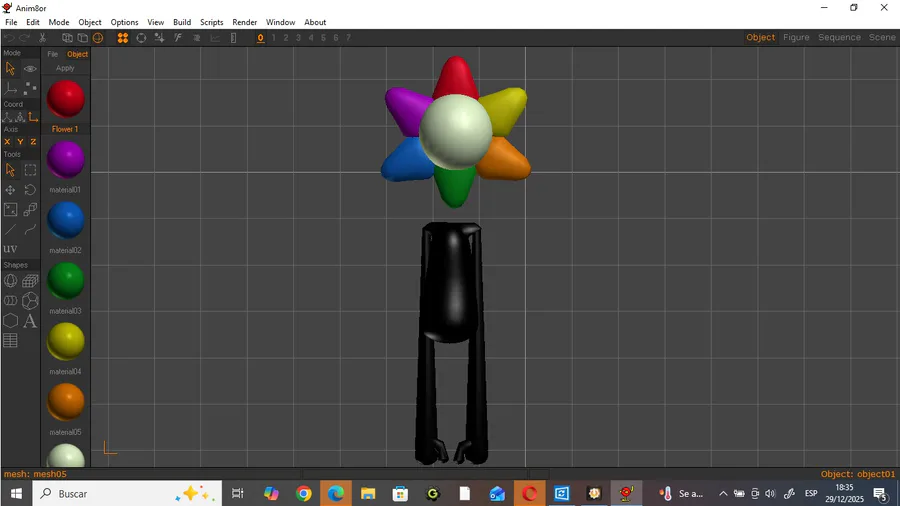
Task: Switch to Point Edit mode
Action: pyautogui.click(x=30, y=88)
